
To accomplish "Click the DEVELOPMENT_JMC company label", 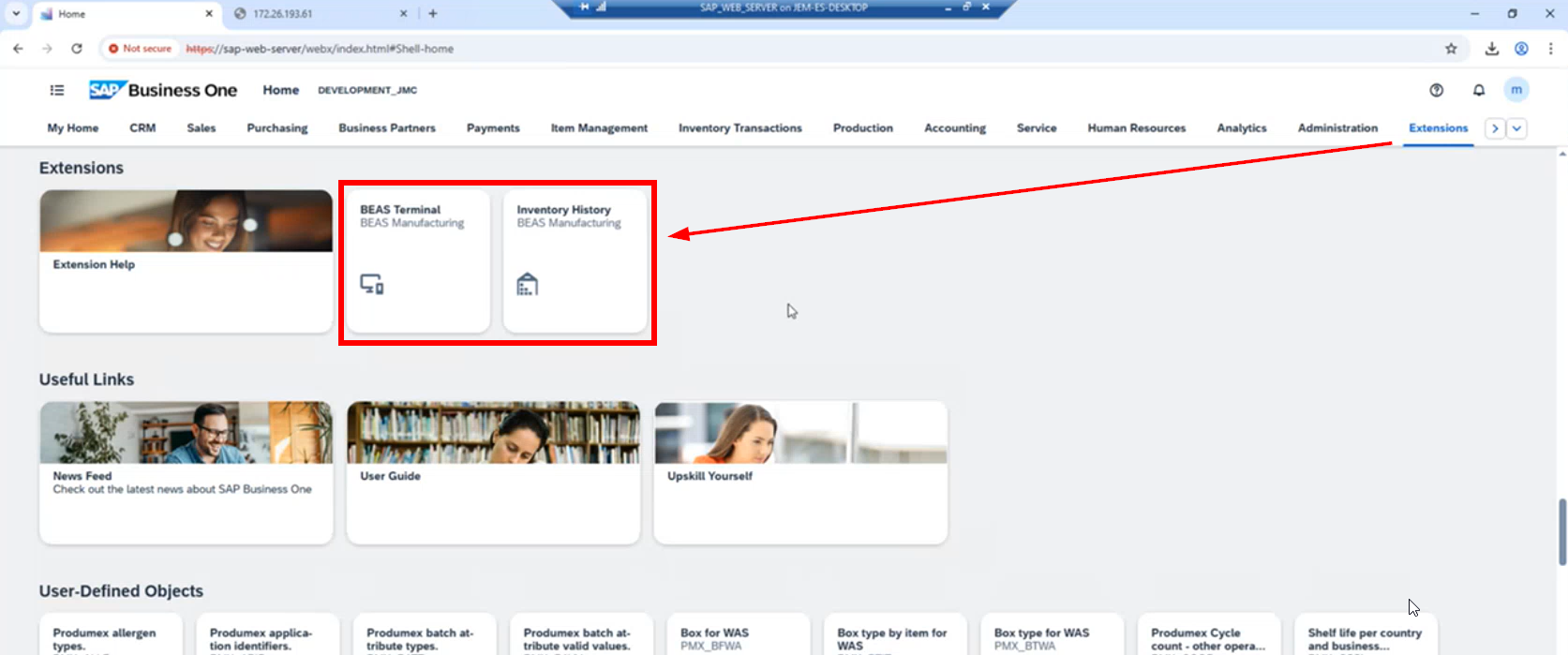I will pyautogui.click(x=367, y=90).
